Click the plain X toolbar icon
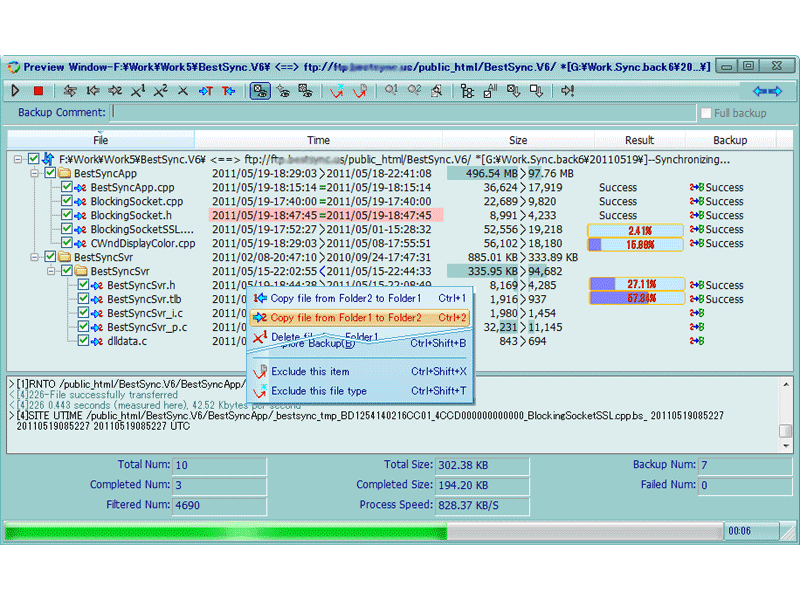The height and width of the screenshot is (600, 800). pyautogui.click(x=182, y=91)
